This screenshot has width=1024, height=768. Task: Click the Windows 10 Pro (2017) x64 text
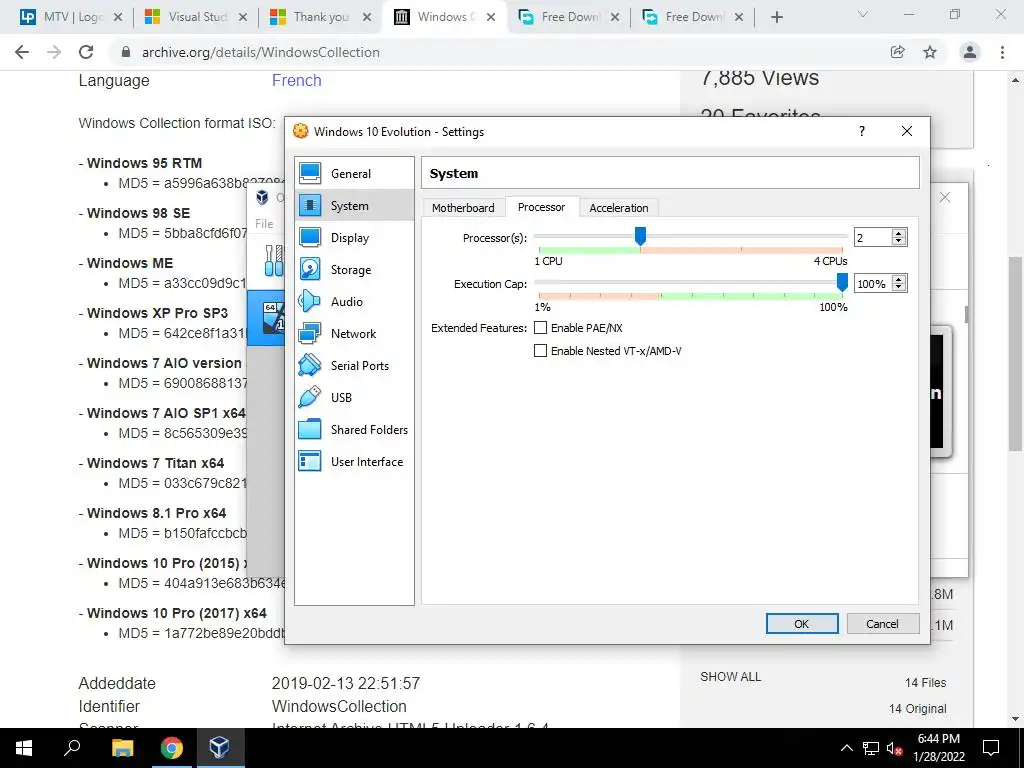[x=177, y=613]
